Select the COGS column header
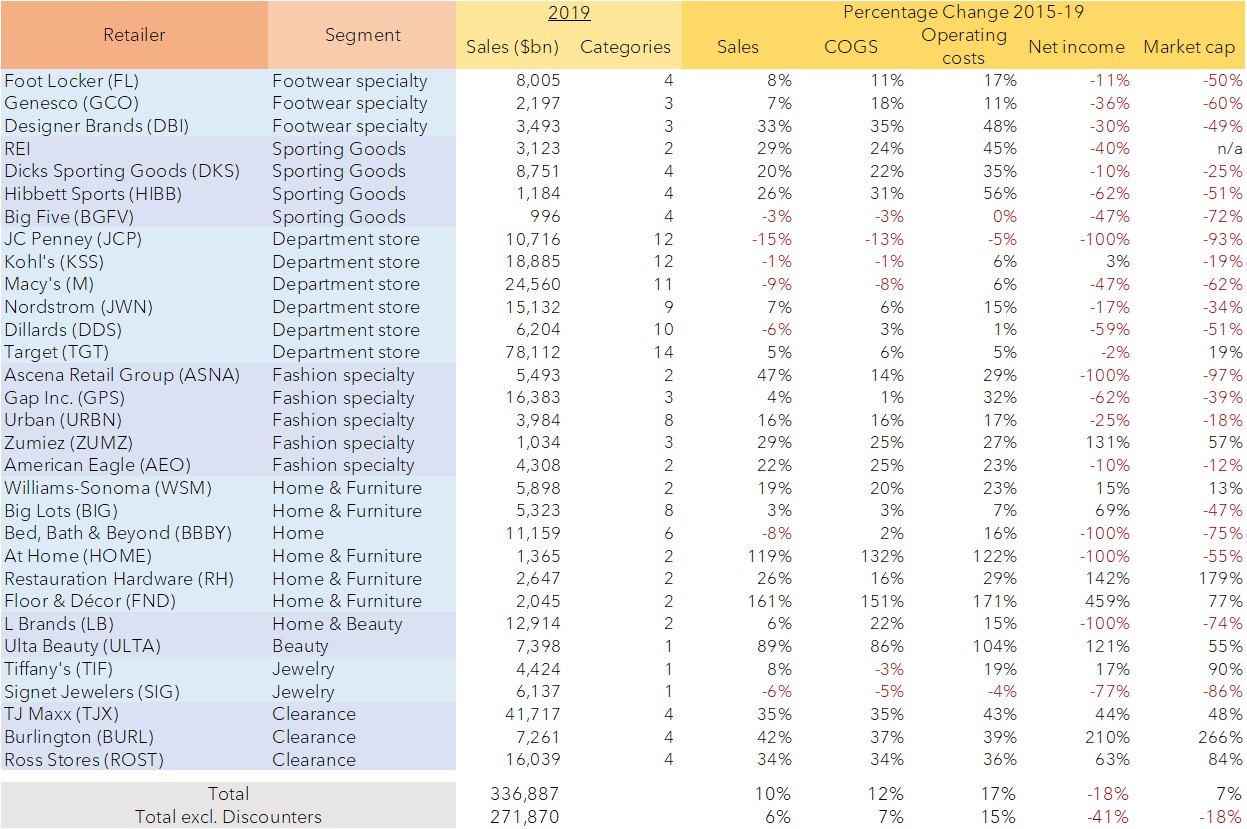This screenshot has height=829, width=1247. point(850,47)
